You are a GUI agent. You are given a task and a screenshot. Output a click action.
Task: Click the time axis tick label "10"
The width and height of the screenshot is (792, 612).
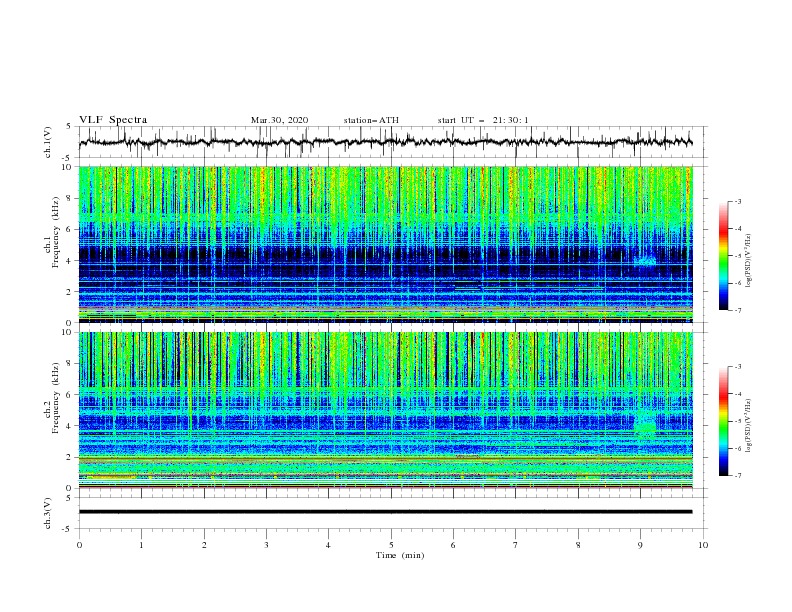(x=703, y=545)
